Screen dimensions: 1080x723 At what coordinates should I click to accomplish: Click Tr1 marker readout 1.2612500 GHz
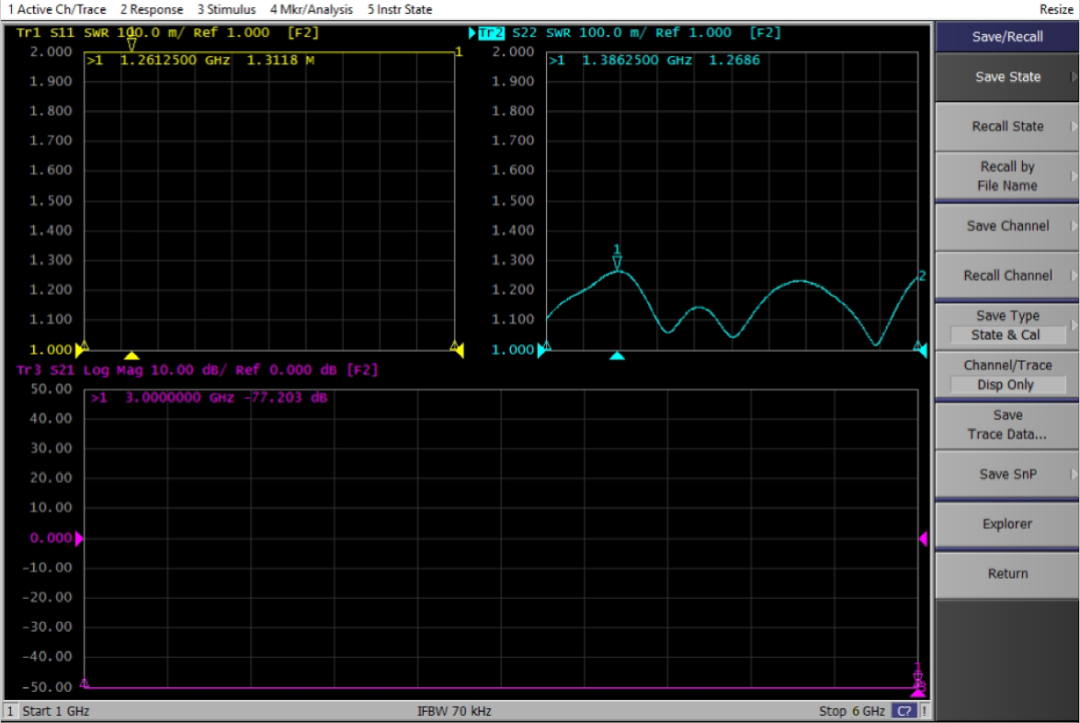[x=175, y=60]
